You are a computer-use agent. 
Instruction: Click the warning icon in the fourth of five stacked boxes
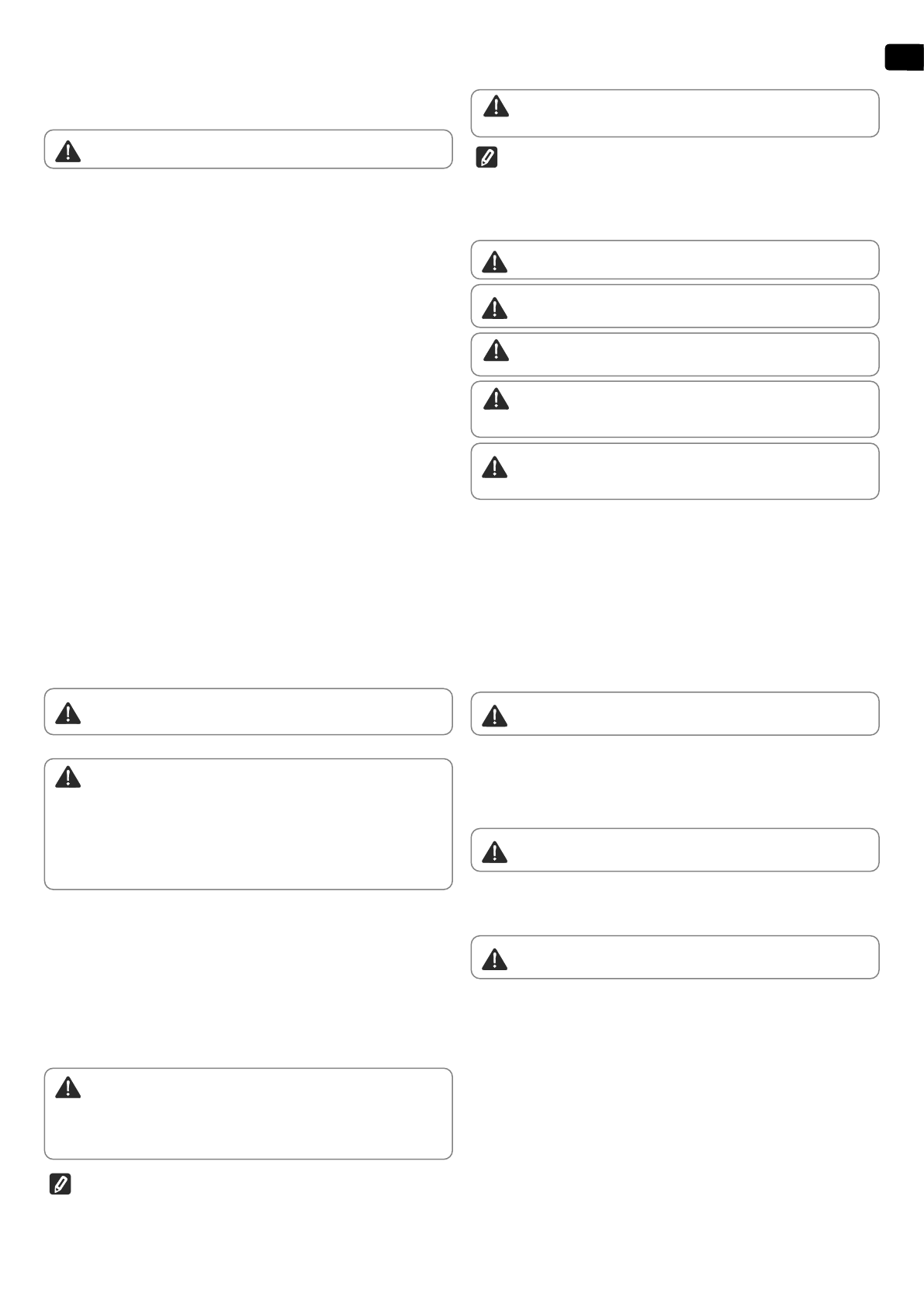tap(496, 398)
